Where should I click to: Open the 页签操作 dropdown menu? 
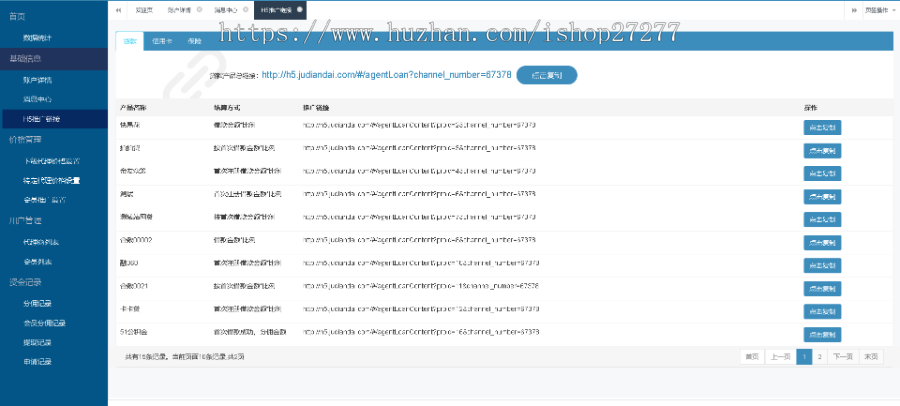coord(882,10)
